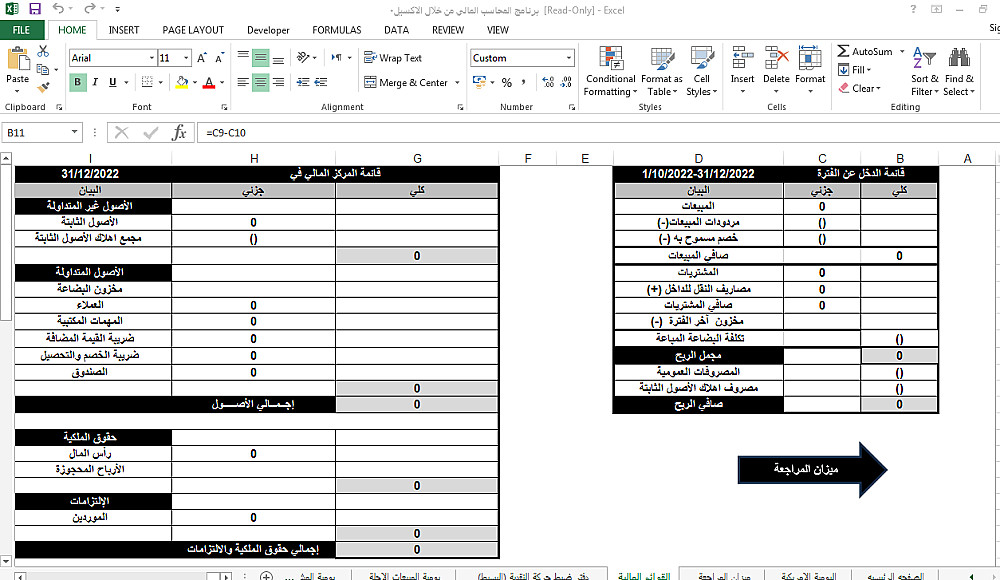Click the Insert cells button
The height and width of the screenshot is (580, 1000).
pos(742,71)
